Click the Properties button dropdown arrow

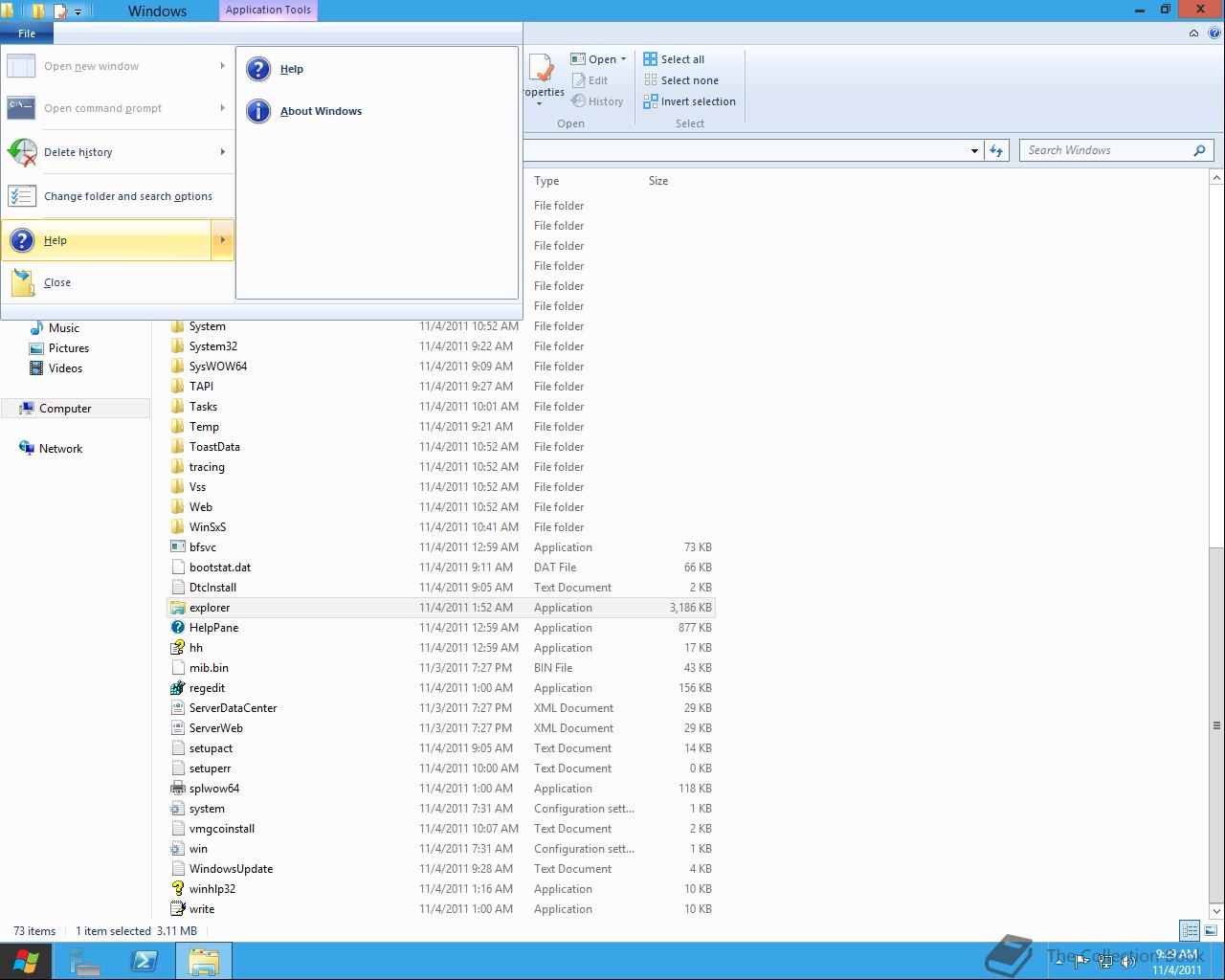(540, 103)
